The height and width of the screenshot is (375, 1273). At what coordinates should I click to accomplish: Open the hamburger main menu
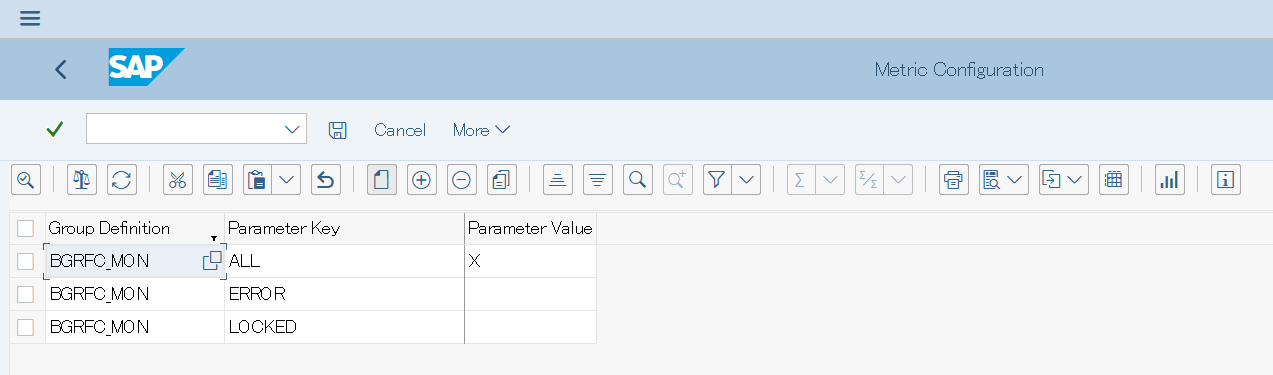point(30,18)
